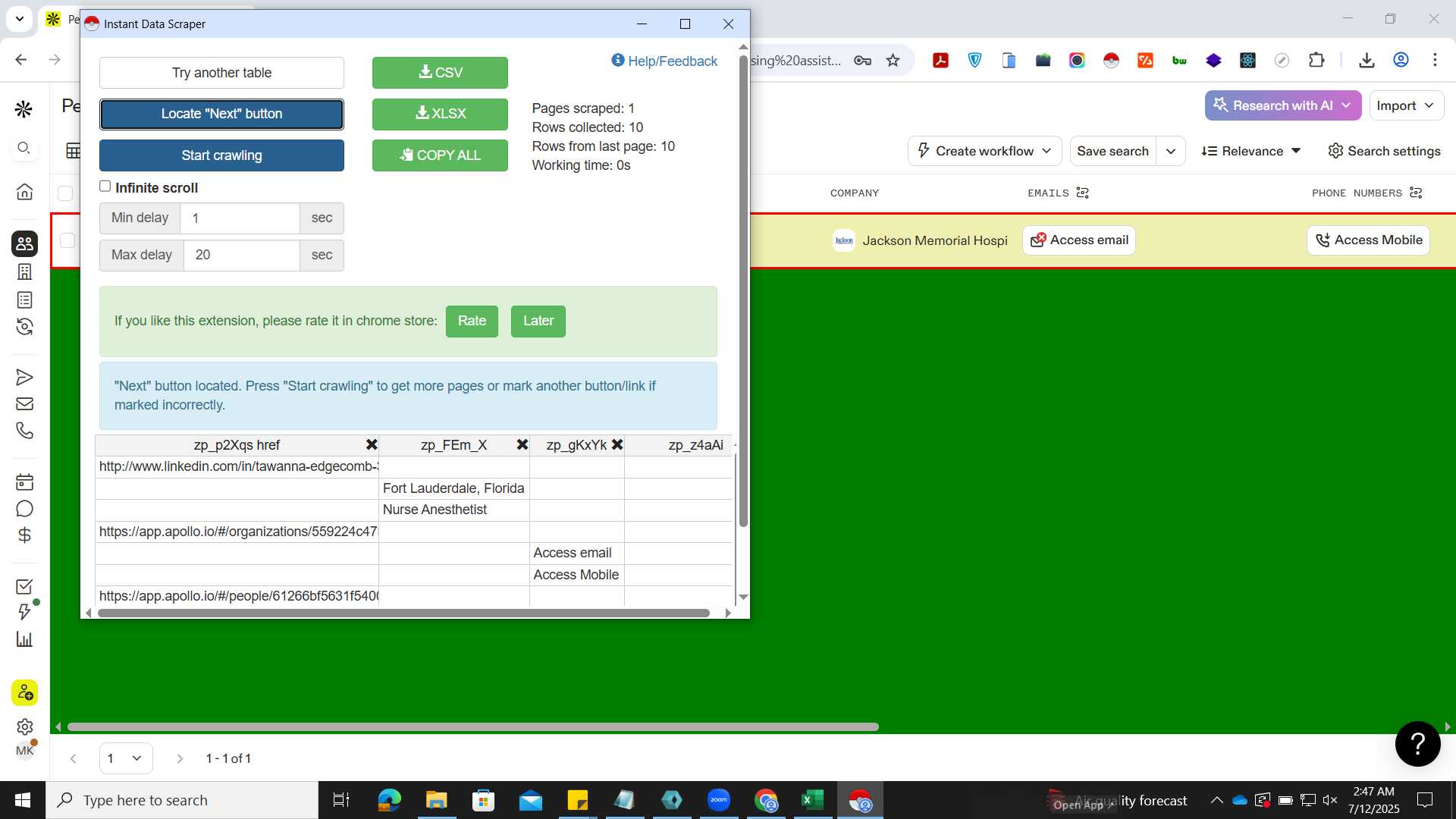Dismiss rating prompt with Later
1456x819 pixels.
point(538,321)
